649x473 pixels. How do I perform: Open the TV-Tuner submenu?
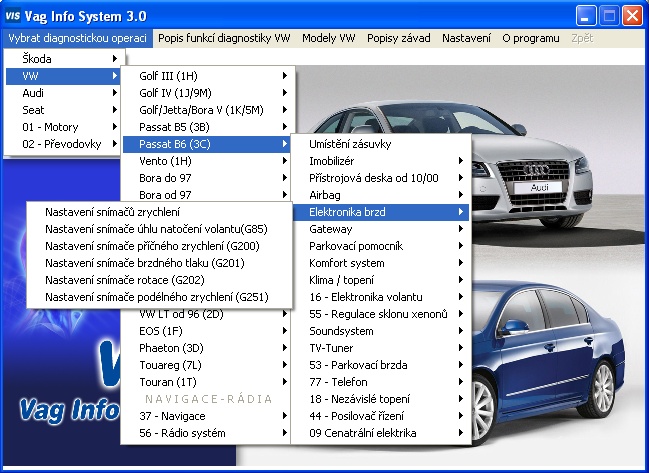point(381,347)
